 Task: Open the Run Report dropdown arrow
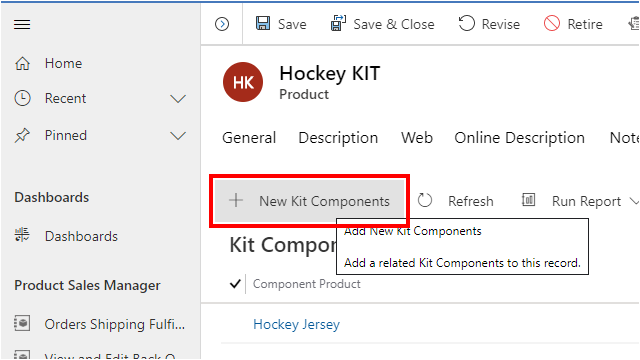pos(634,201)
